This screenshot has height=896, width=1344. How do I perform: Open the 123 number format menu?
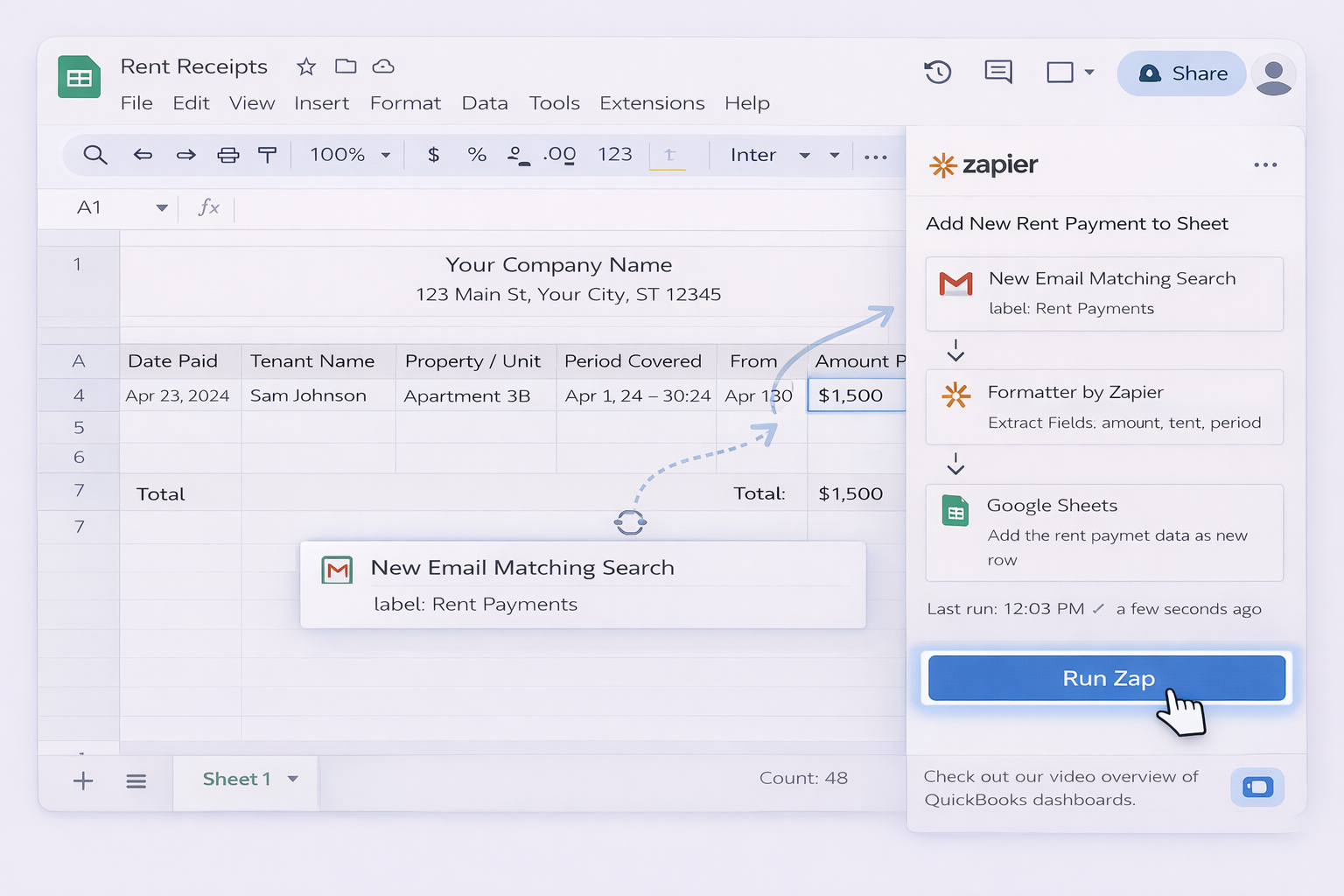click(614, 155)
